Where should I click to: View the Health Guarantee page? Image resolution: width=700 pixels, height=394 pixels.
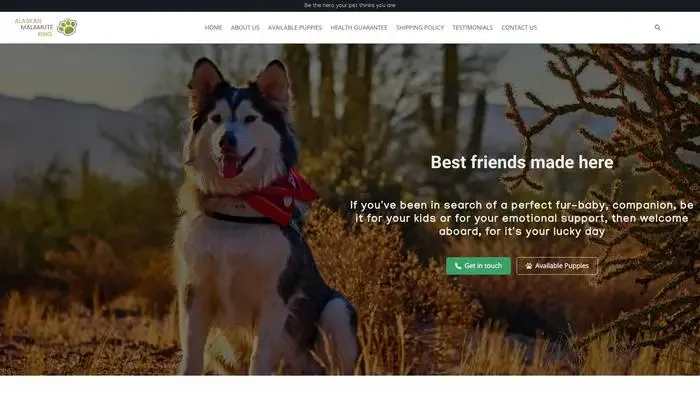click(x=359, y=28)
